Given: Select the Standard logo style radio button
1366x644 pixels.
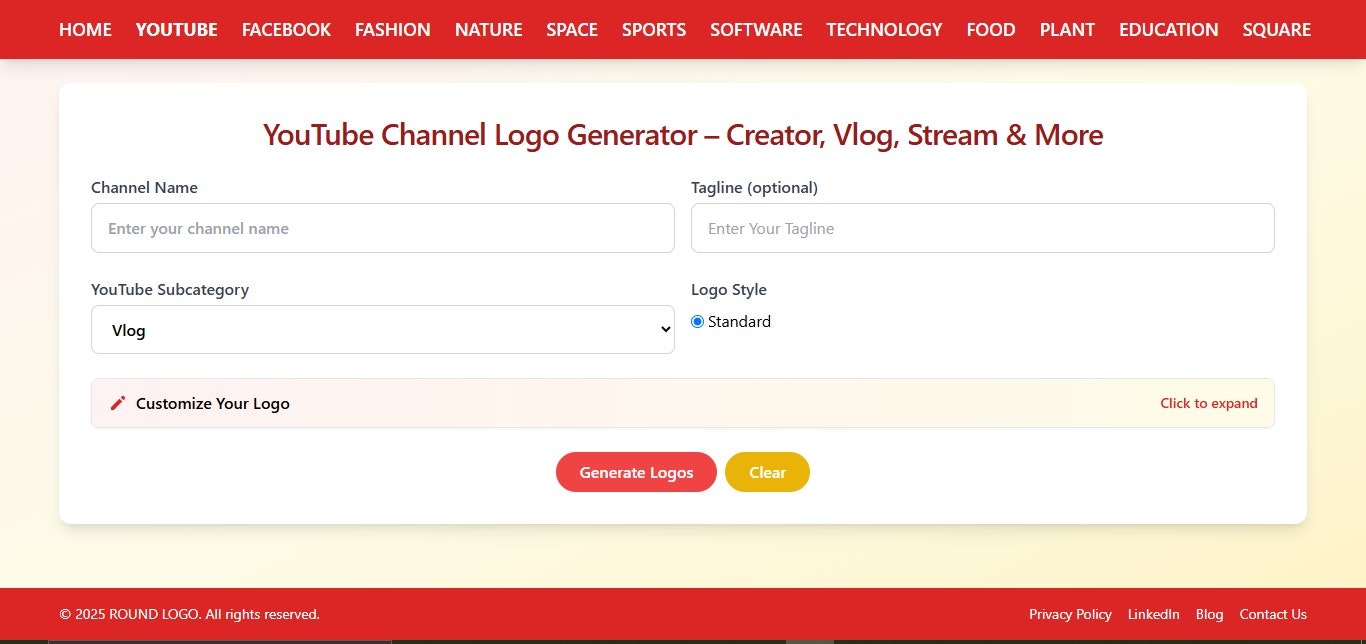Looking at the screenshot, I should [x=697, y=322].
